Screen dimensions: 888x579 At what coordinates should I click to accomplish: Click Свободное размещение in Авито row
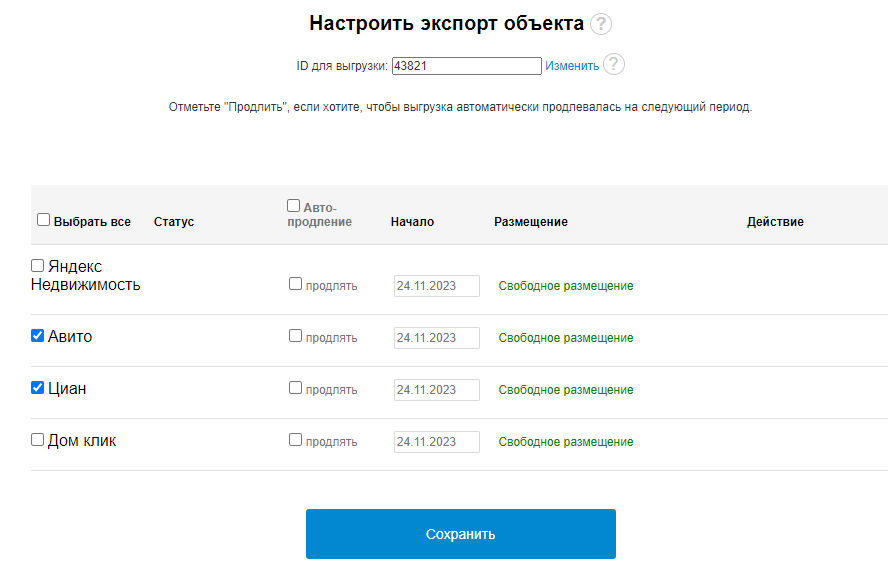pyautogui.click(x=566, y=338)
